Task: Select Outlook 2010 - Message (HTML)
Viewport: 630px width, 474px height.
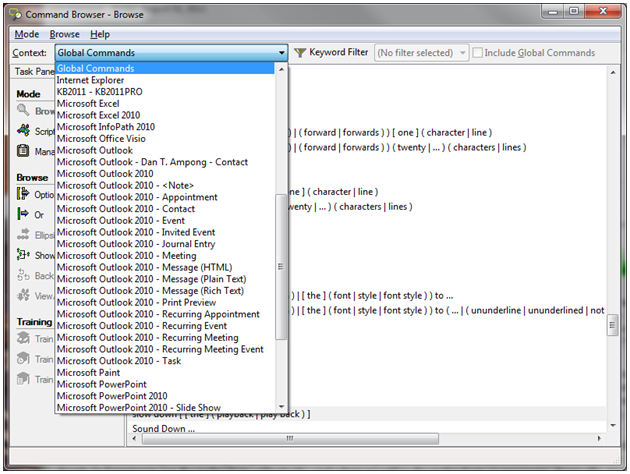Action: click(x=165, y=267)
